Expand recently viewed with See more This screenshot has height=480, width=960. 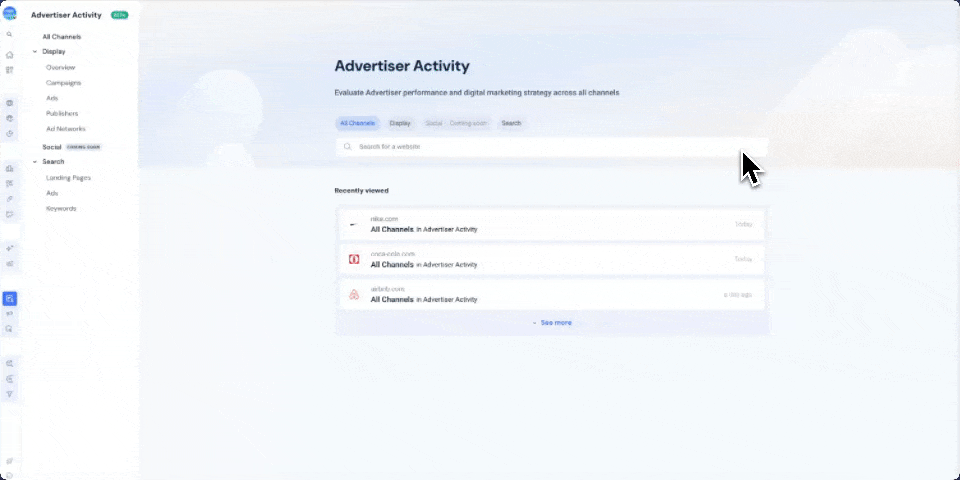point(552,323)
